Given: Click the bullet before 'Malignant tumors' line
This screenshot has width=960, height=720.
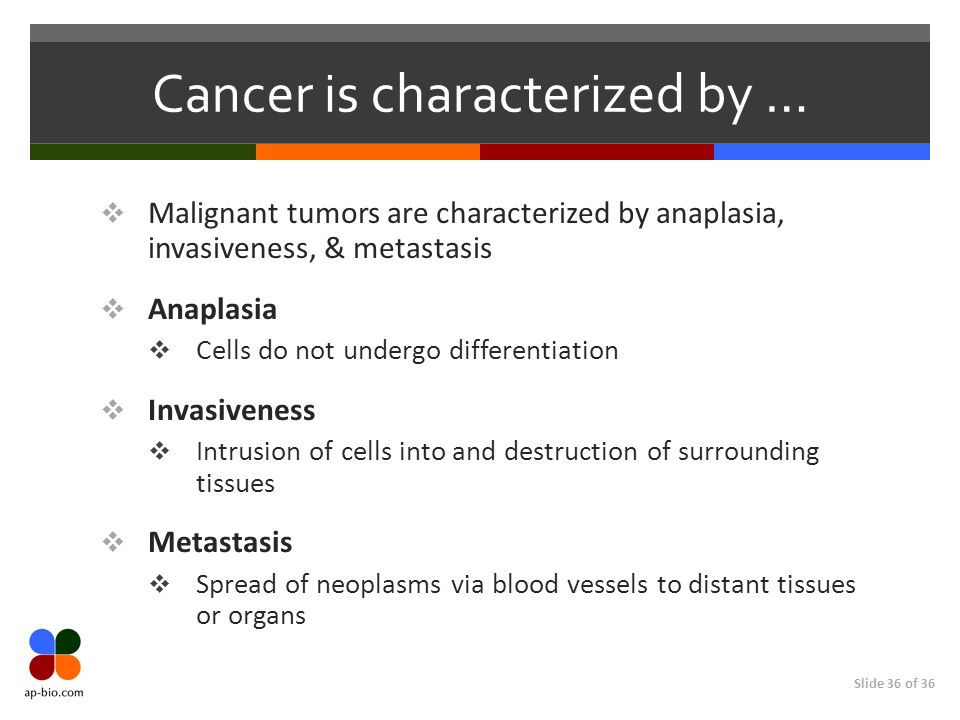Looking at the screenshot, I should 113,213.
